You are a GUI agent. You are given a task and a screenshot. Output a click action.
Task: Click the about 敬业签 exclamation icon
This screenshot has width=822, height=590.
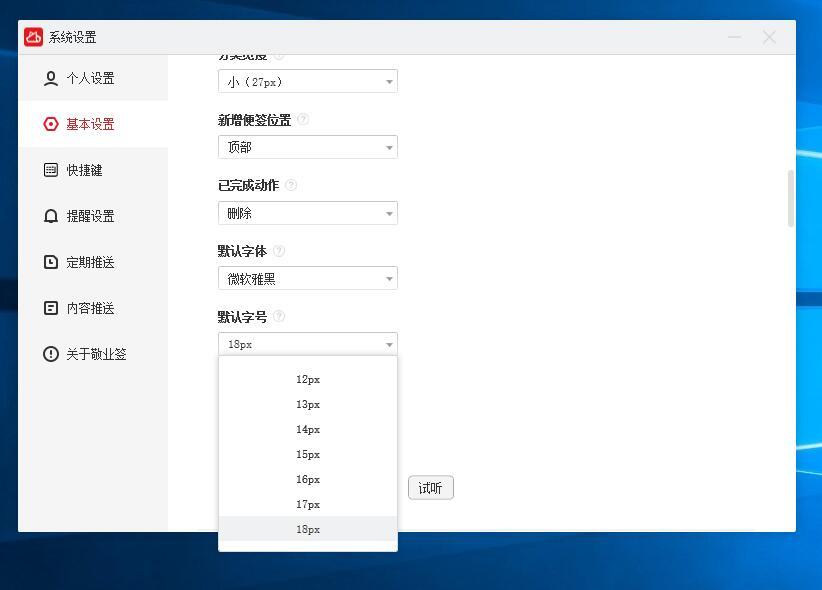[x=51, y=354]
